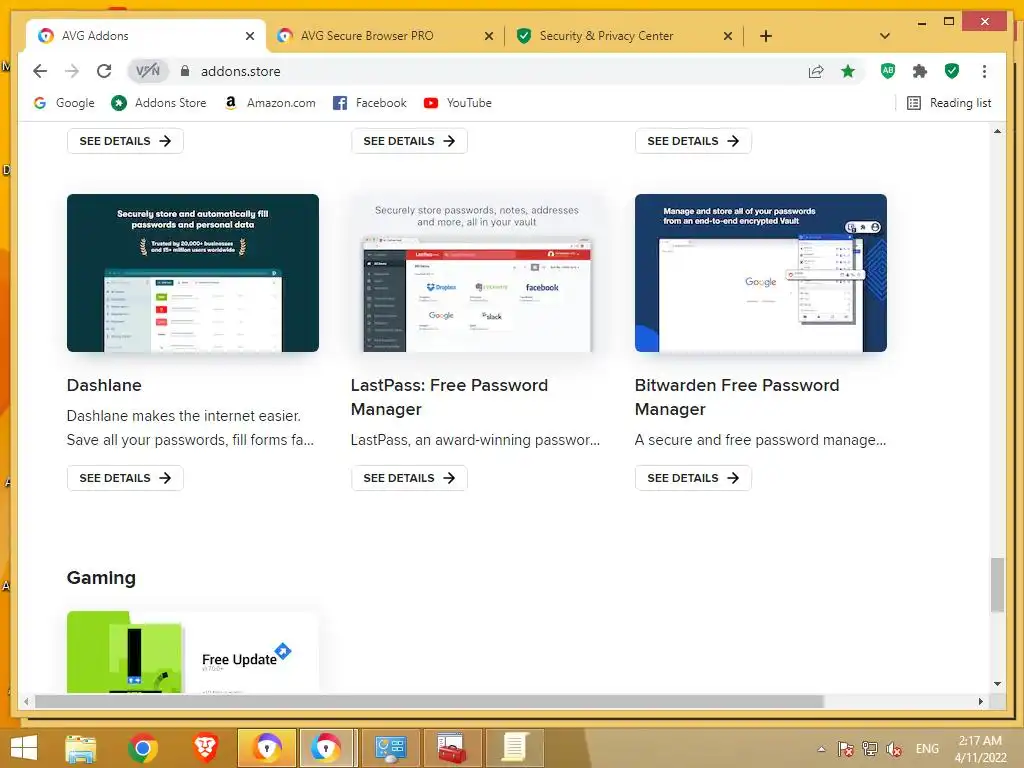Open a new tab with plus button
This screenshot has width=1024, height=768.
pyautogui.click(x=766, y=36)
